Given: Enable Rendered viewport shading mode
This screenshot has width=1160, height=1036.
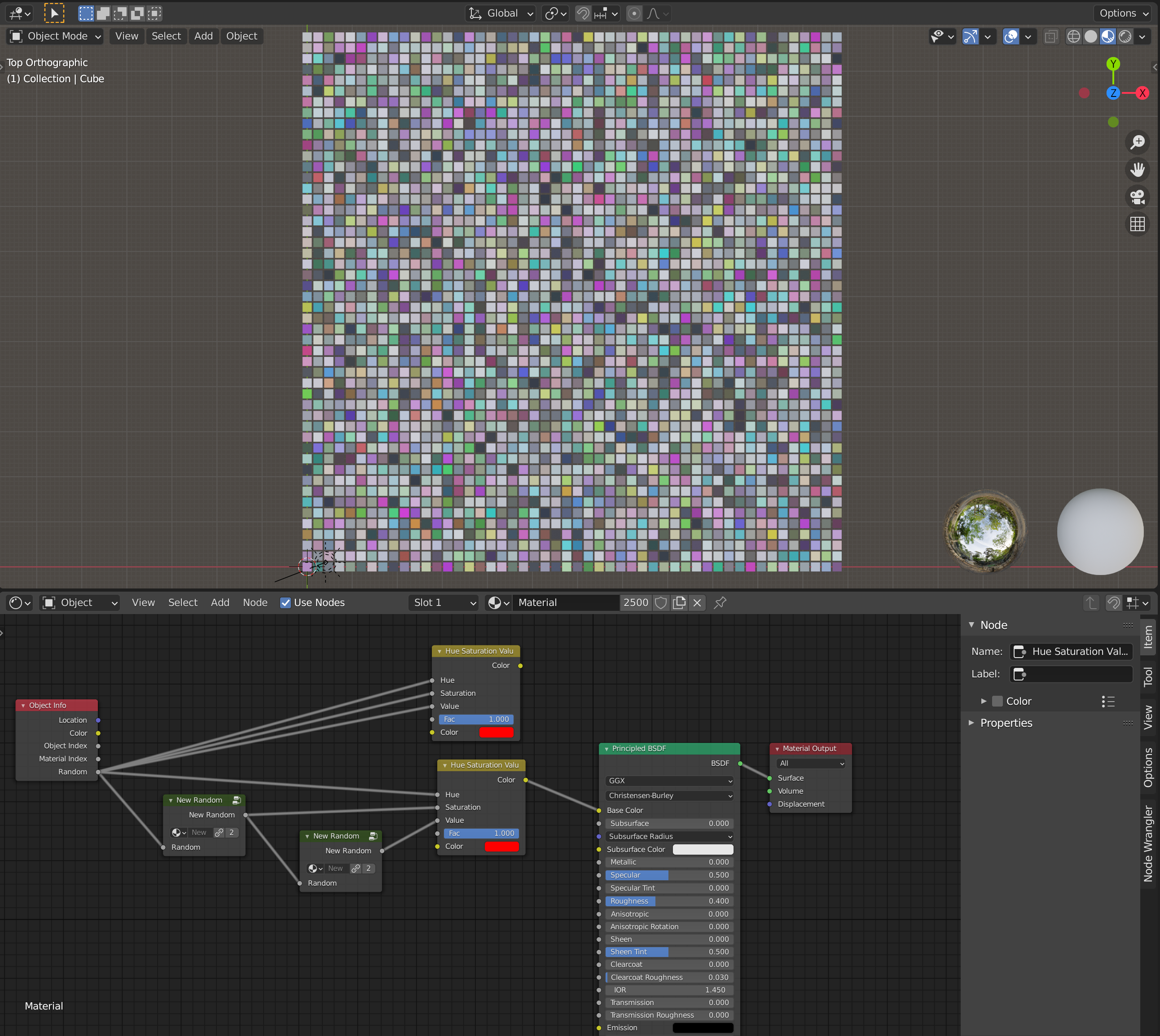Looking at the screenshot, I should [x=1126, y=36].
